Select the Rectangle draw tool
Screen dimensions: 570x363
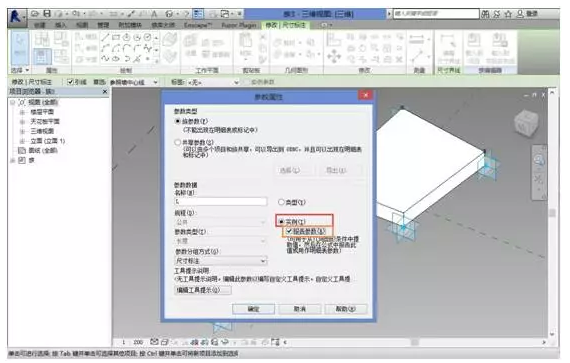(116, 37)
